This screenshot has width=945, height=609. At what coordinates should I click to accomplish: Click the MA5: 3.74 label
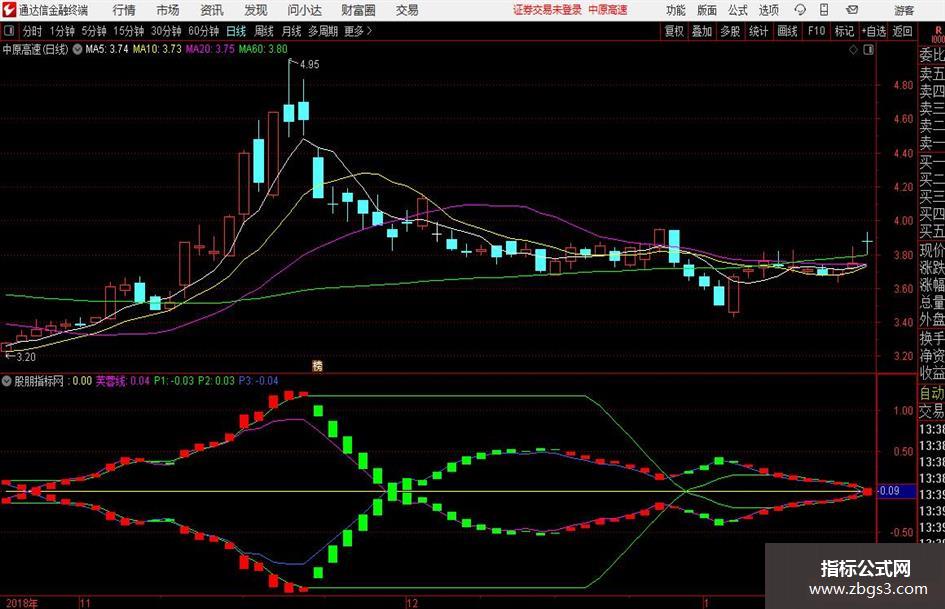(107, 49)
